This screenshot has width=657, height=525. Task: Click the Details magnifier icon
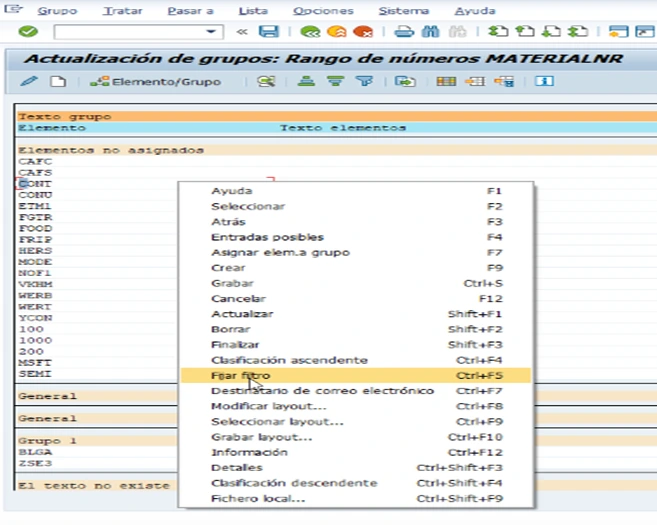click(266, 81)
